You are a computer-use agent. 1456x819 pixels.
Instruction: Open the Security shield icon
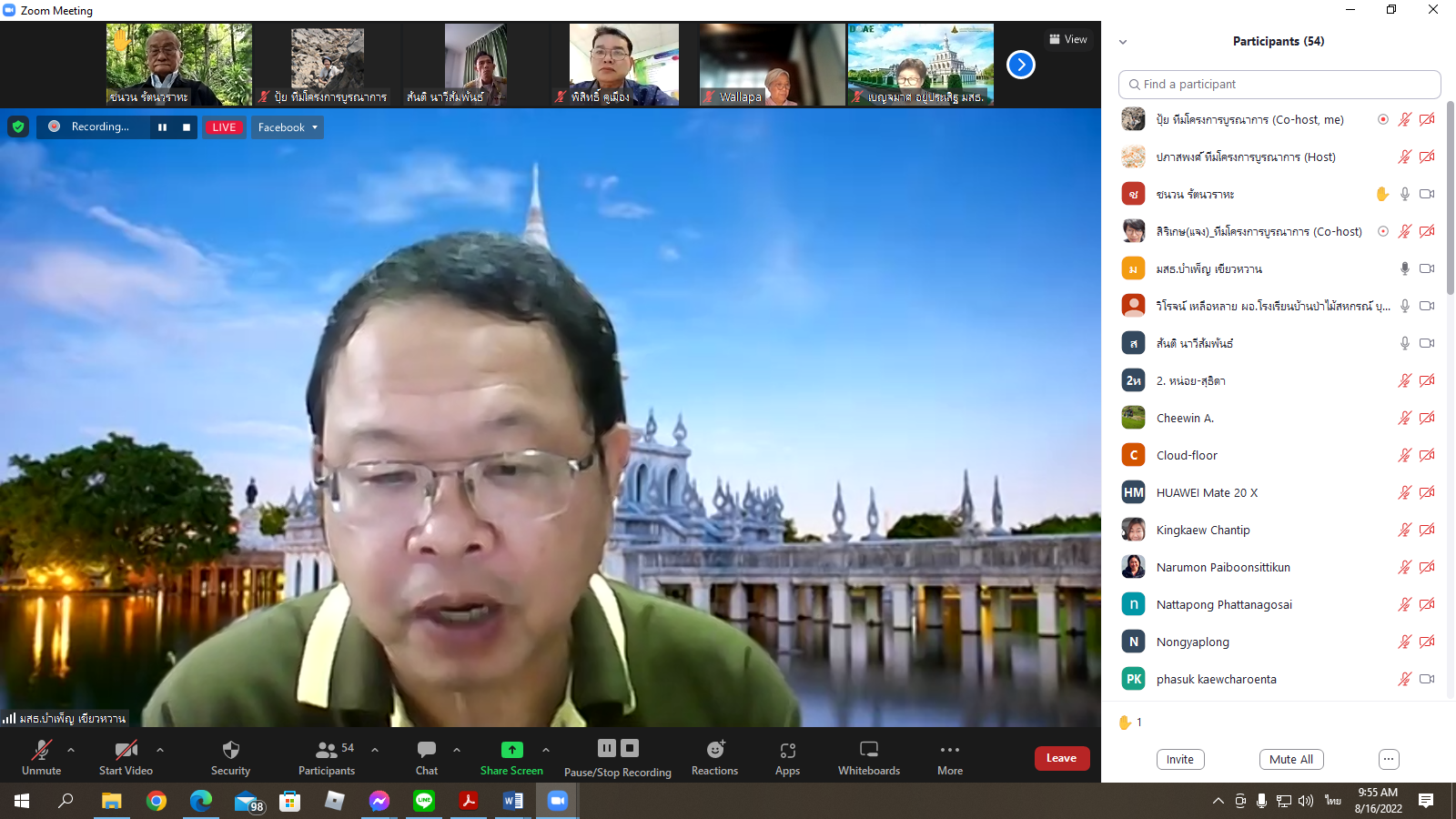pos(230,750)
